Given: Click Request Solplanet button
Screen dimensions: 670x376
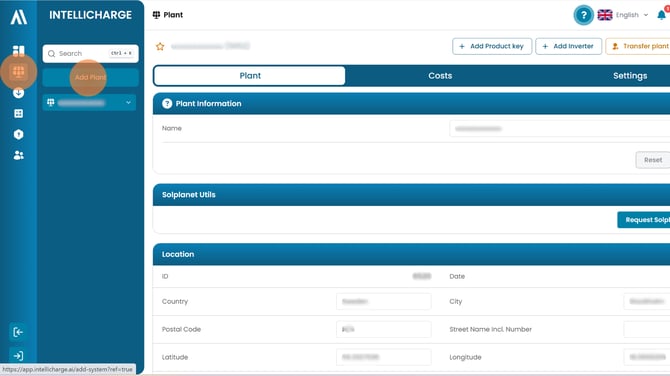Looking at the screenshot, I should (x=644, y=220).
